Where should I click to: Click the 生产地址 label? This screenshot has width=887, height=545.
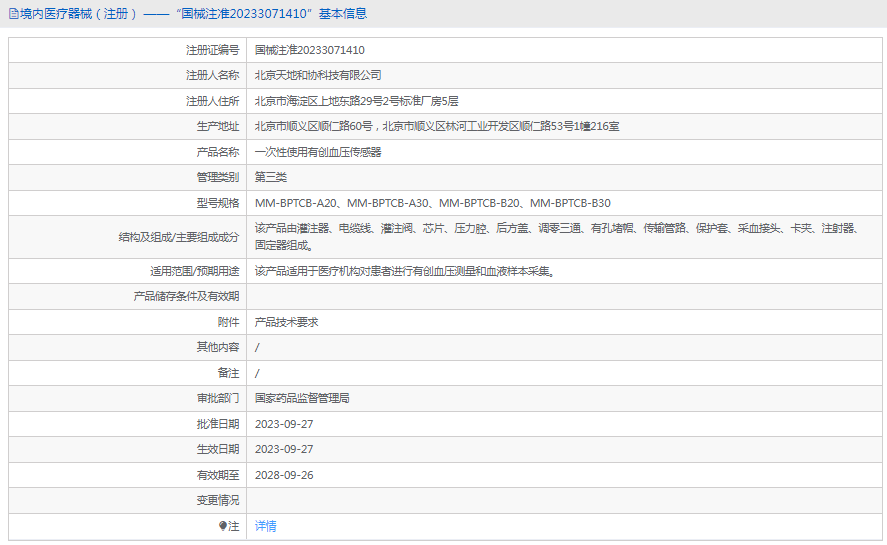(218, 126)
